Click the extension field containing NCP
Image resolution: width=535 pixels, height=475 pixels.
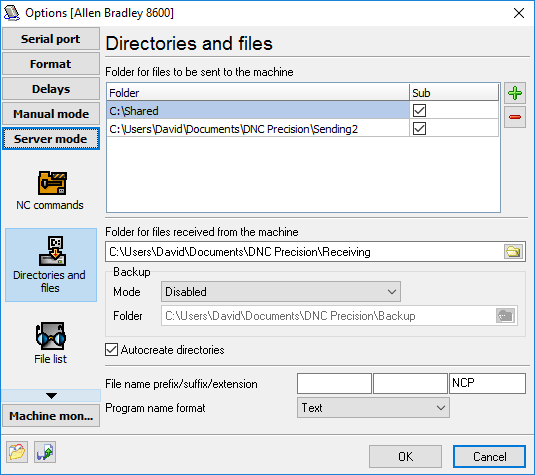coord(487,383)
